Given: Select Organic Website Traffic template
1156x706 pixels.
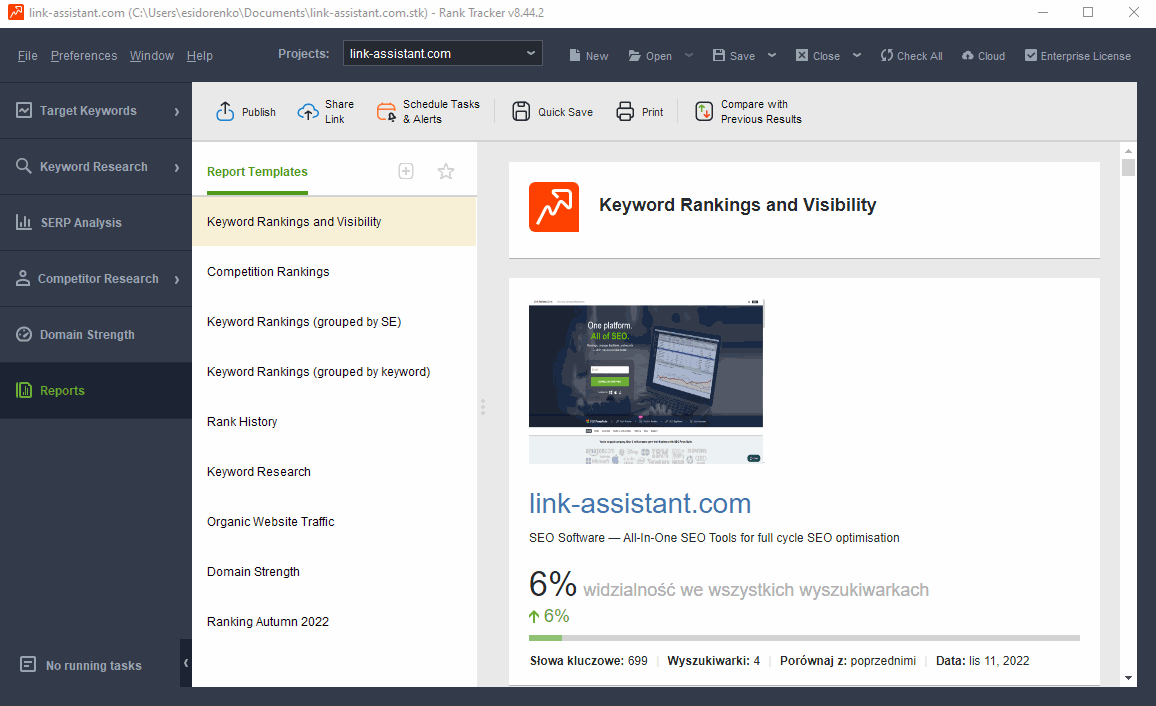Looking at the screenshot, I should pyautogui.click(x=334, y=522).
